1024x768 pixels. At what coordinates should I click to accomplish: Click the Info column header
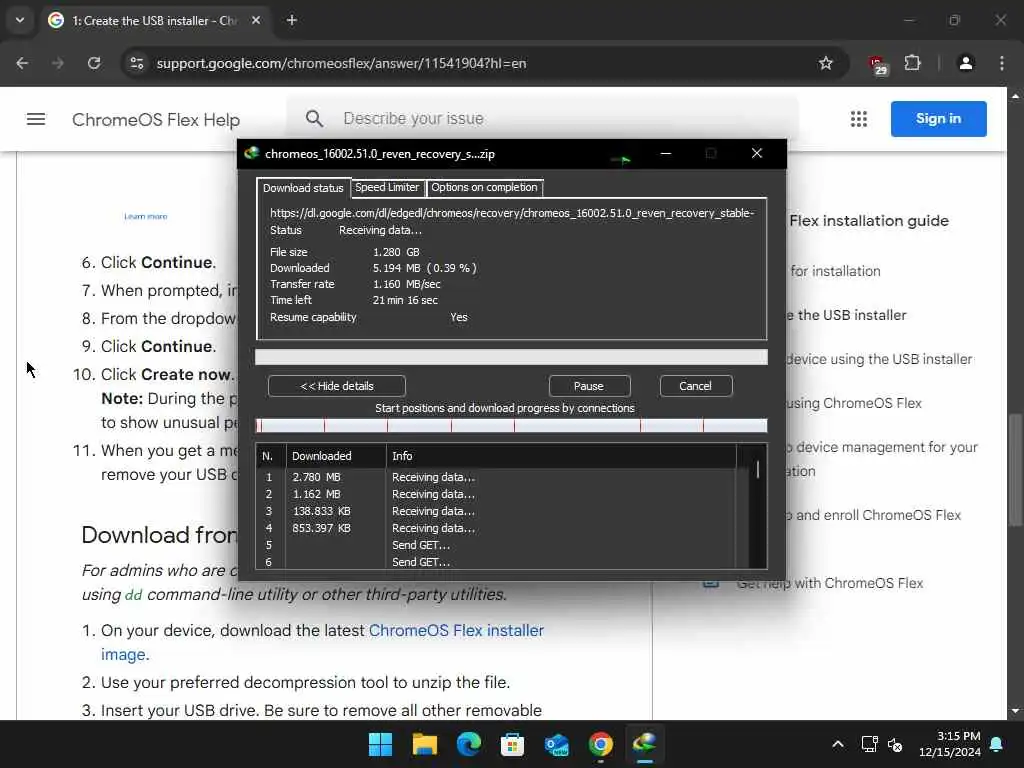(x=562, y=456)
